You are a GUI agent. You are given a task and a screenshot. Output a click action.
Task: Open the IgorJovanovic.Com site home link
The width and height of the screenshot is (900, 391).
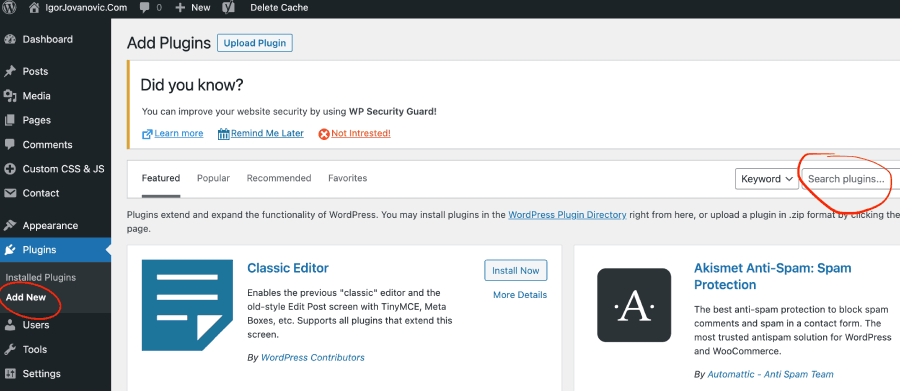tap(79, 7)
